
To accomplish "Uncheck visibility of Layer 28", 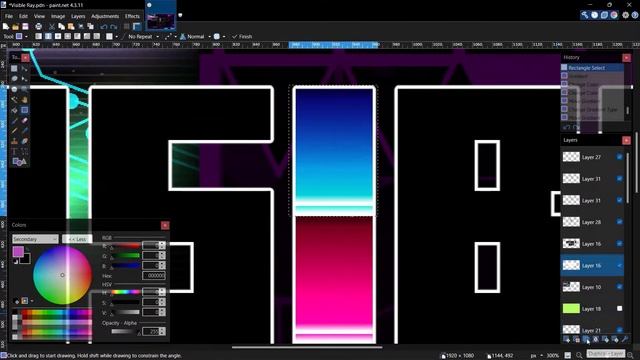I will click(x=620, y=222).
